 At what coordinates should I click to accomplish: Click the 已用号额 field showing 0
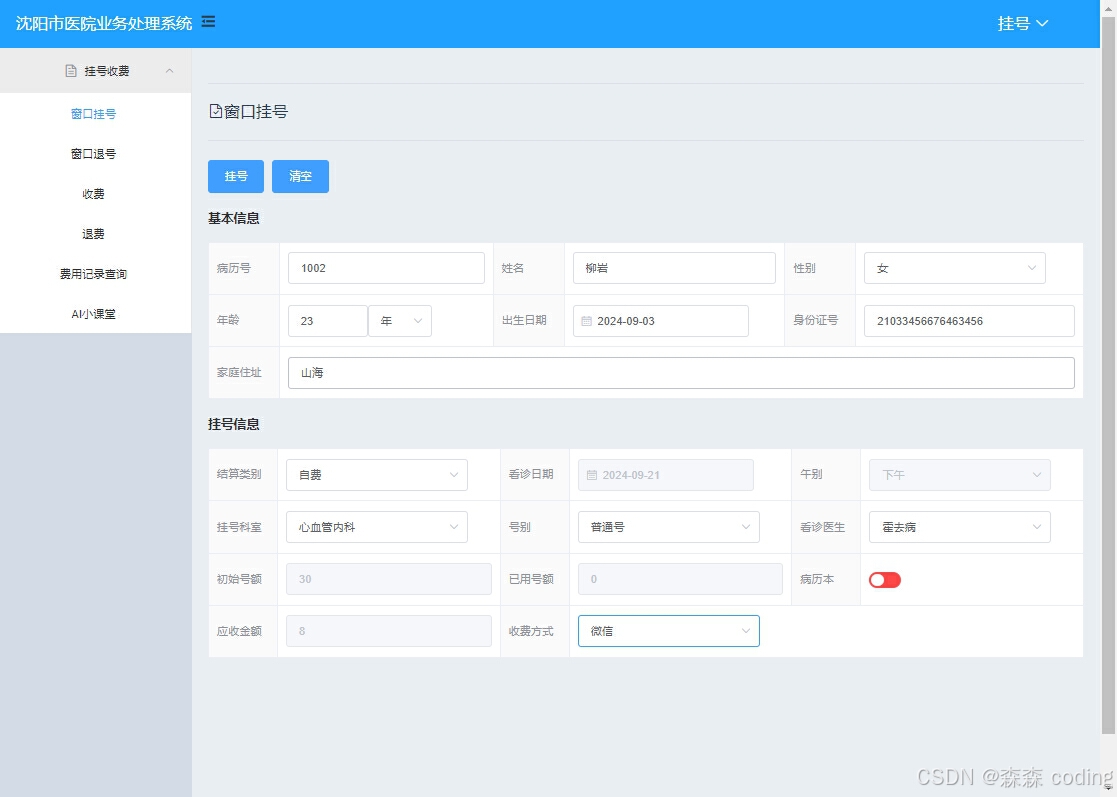tap(680, 579)
